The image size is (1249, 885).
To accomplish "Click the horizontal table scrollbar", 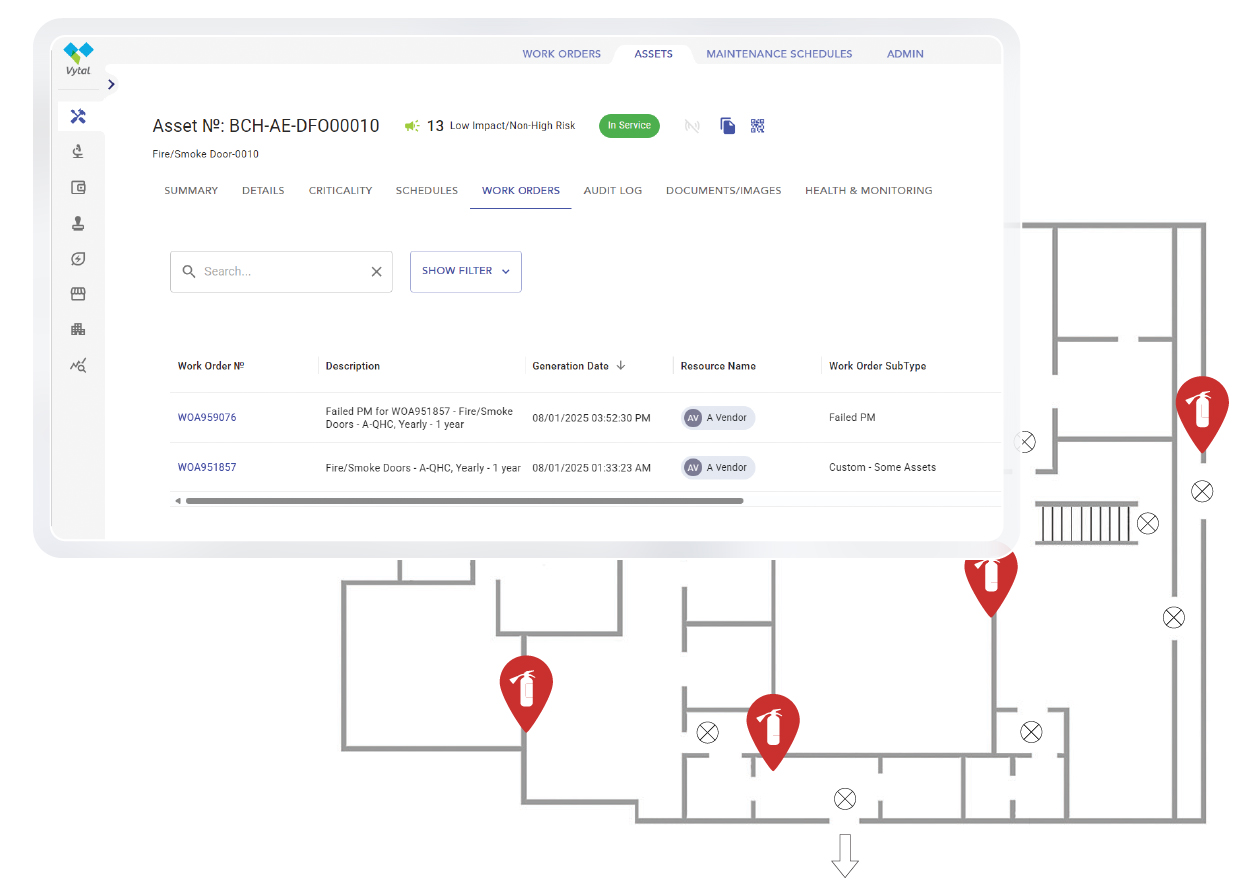I will (464, 501).
